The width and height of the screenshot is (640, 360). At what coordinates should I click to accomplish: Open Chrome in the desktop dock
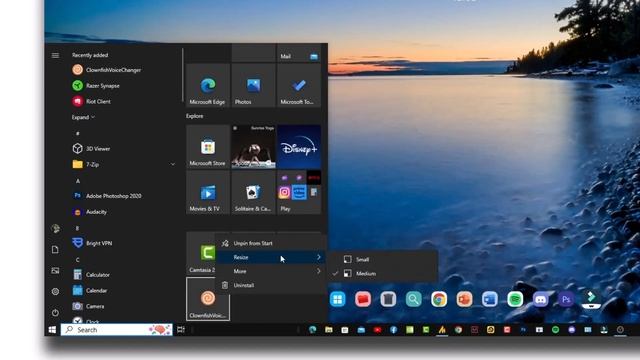click(x=439, y=299)
